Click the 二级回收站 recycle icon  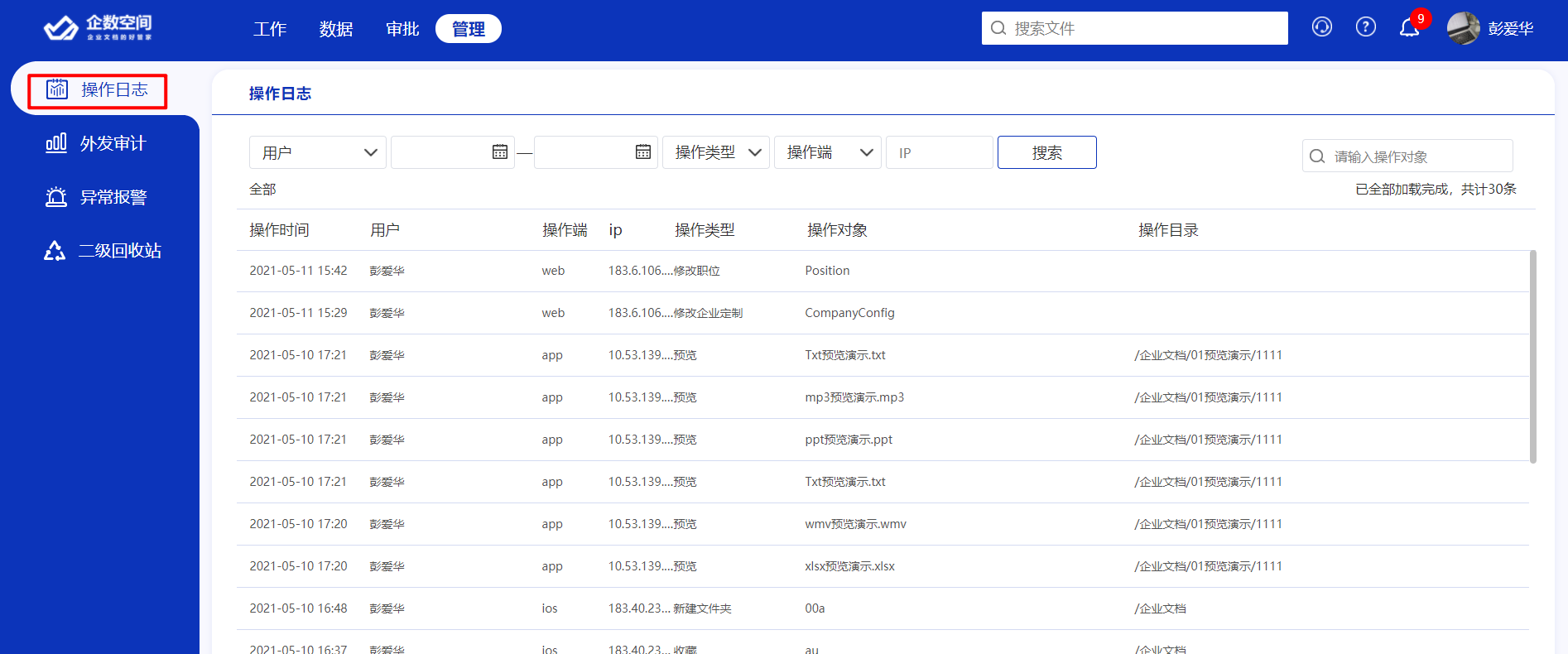(x=55, y=251)
